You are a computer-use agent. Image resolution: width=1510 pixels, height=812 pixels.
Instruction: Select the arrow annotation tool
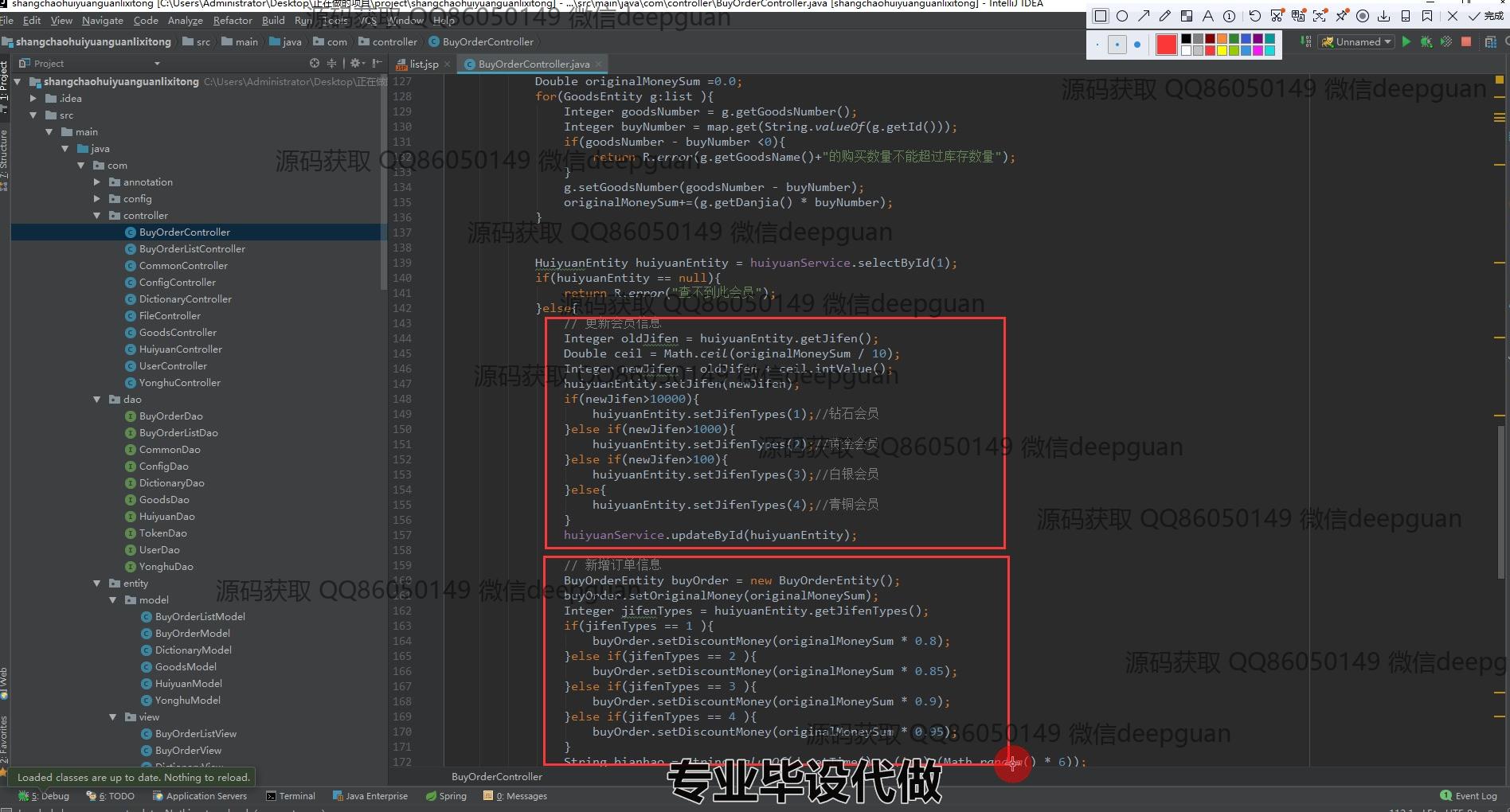click(x=1144, y=16)
